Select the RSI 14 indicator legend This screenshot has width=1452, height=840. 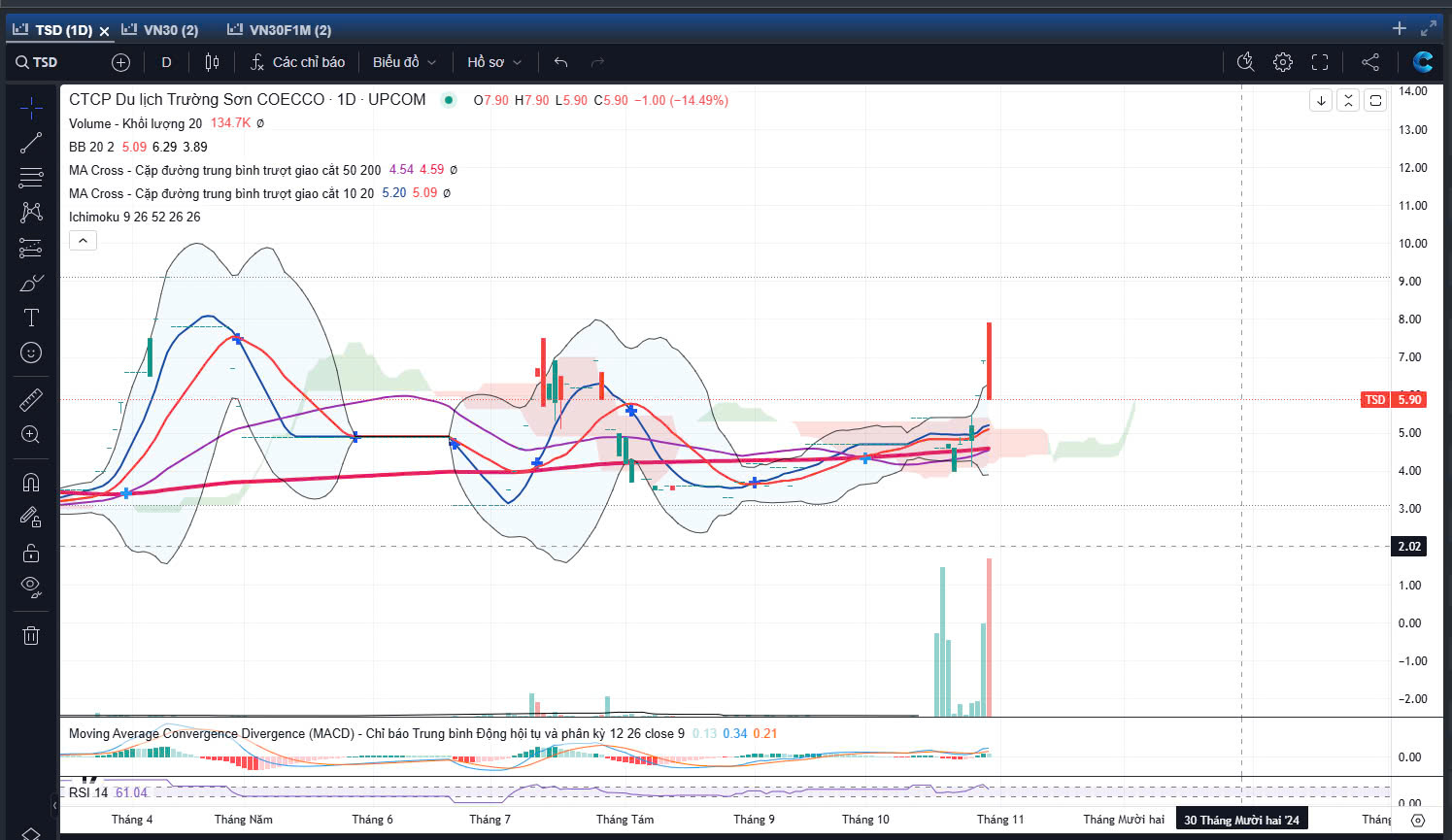88,792
